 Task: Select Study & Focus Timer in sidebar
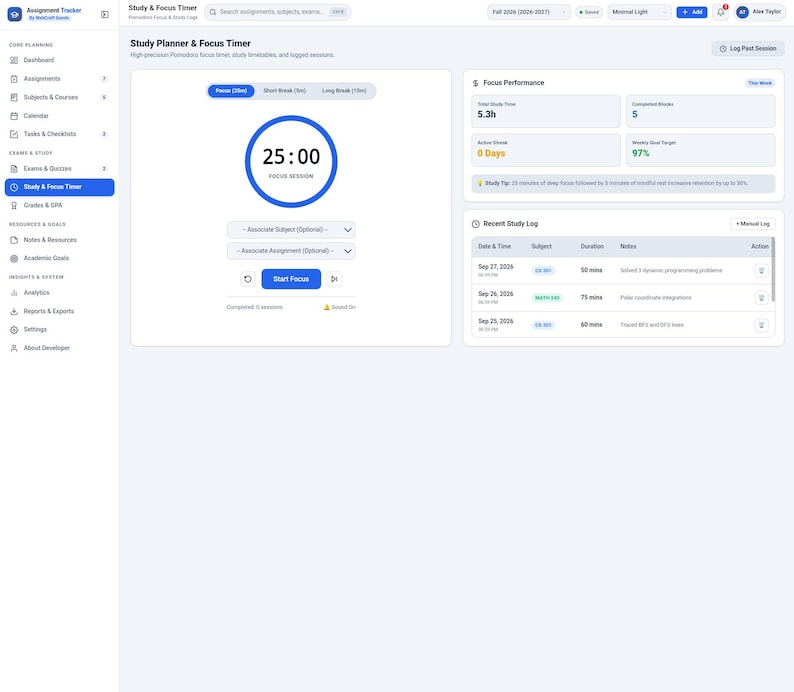(x=59, y=187)
